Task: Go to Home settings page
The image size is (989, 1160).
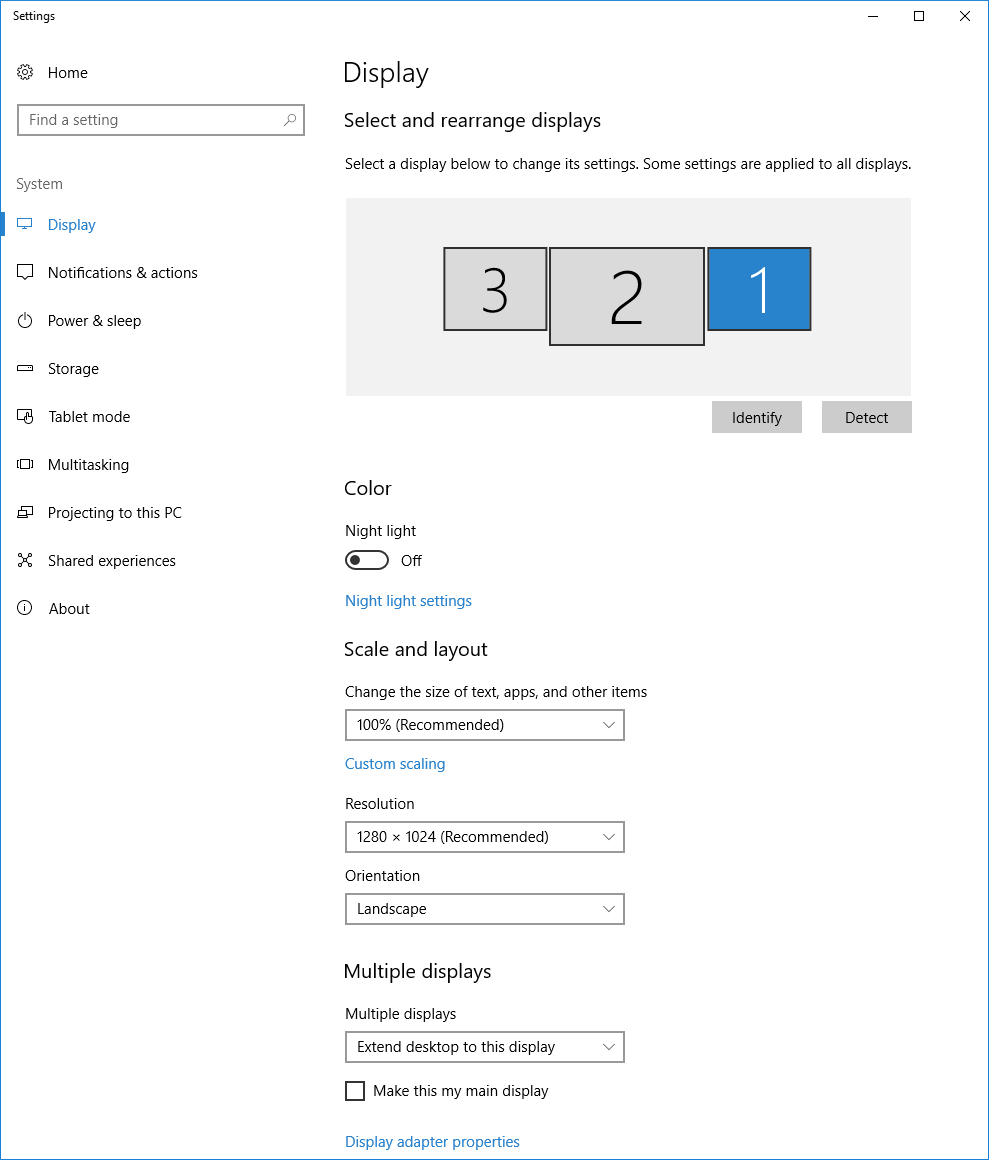Action: click(67, 72)
